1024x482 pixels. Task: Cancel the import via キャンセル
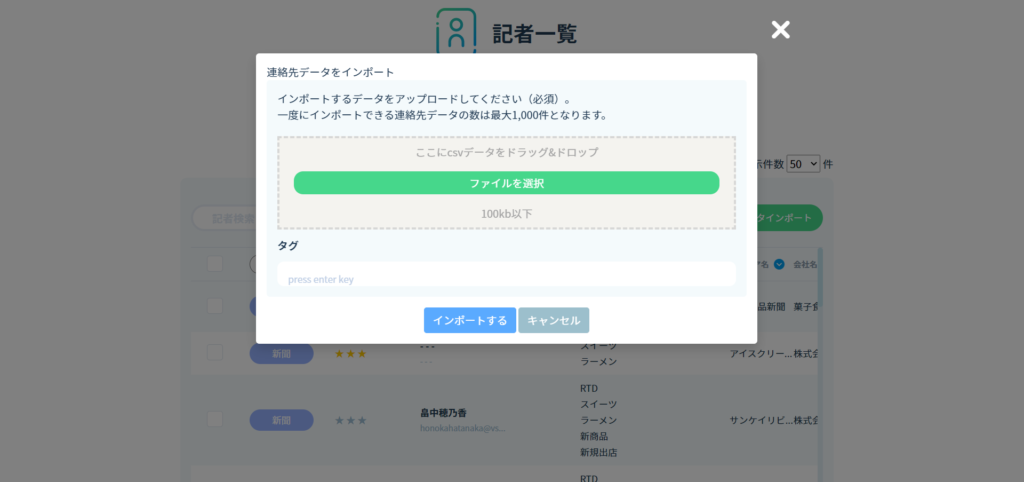[553, 320]
